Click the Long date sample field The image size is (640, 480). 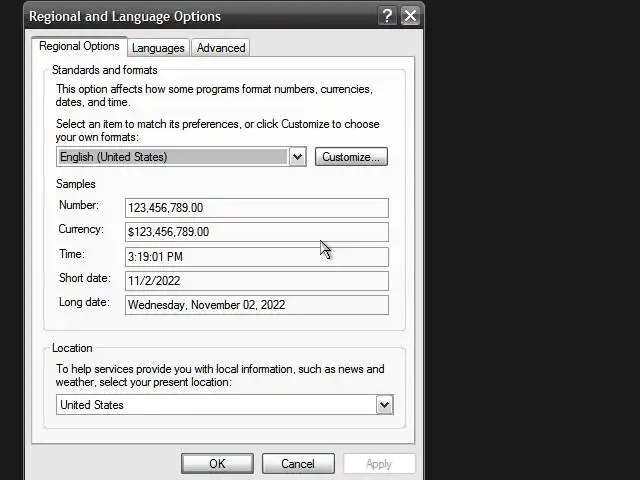coord(257,305)
